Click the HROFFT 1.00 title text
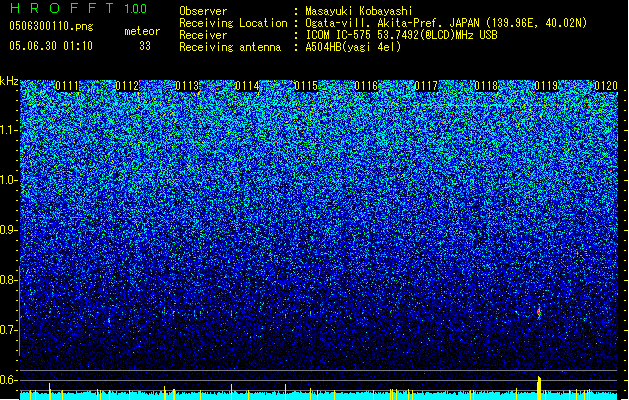Screen dimensions: 629x400 (78, 8)
